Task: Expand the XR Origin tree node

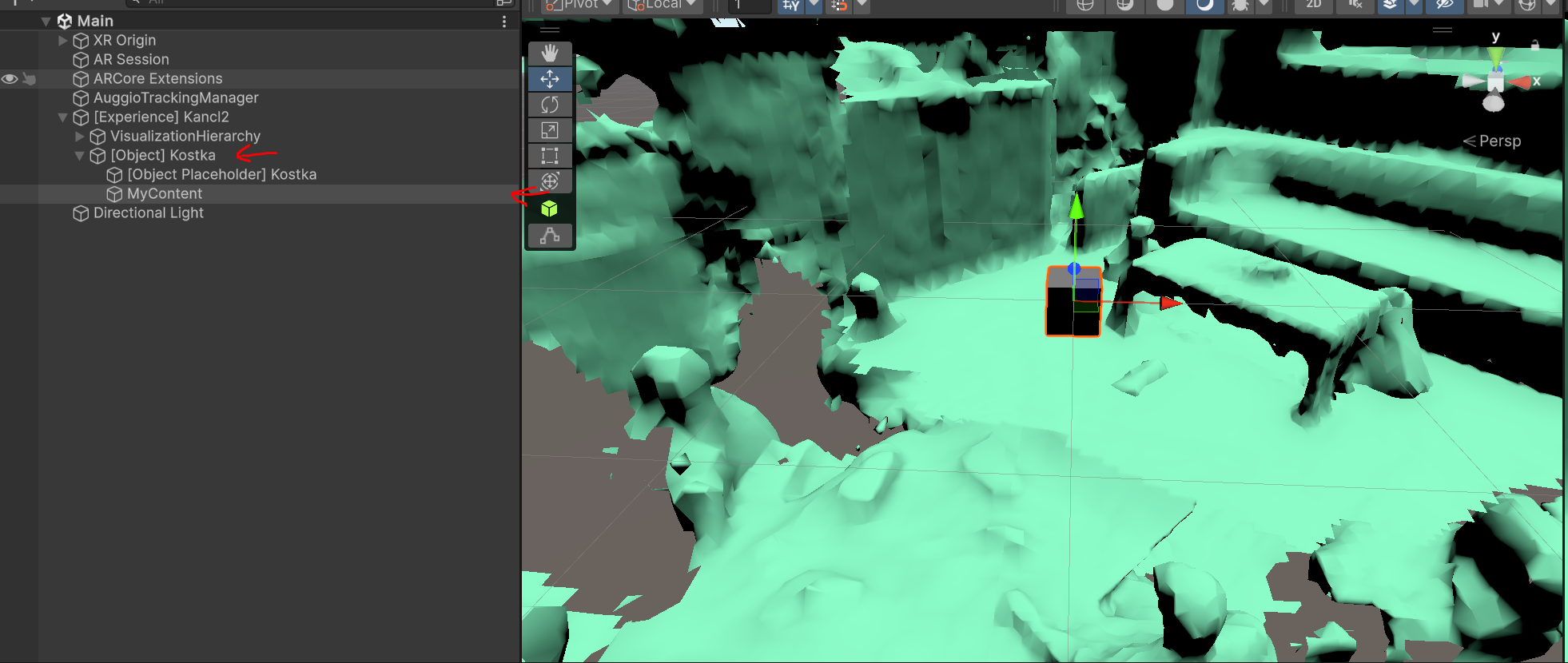Action: pos(63,41)
